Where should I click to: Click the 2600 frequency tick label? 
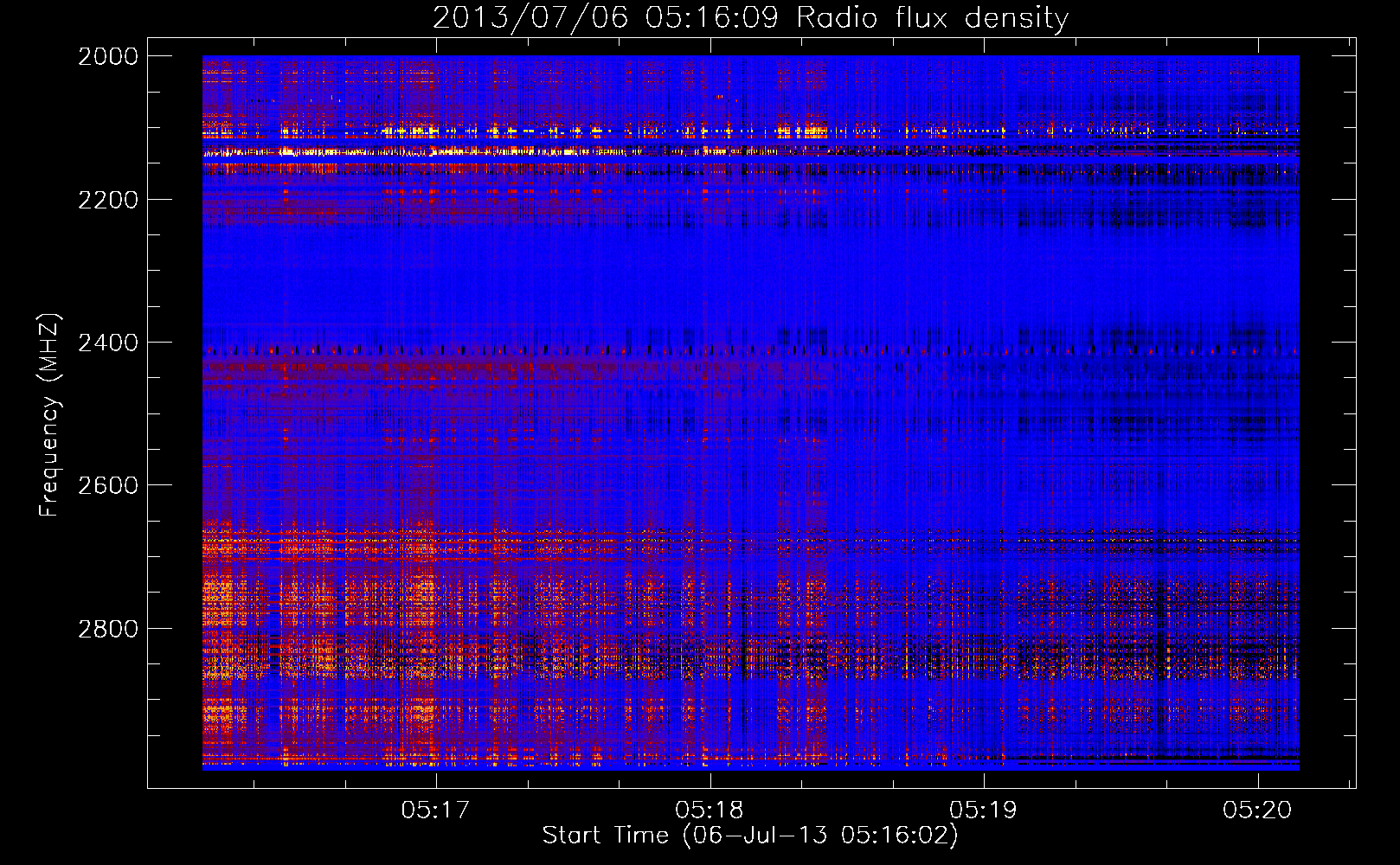[108, 485]
